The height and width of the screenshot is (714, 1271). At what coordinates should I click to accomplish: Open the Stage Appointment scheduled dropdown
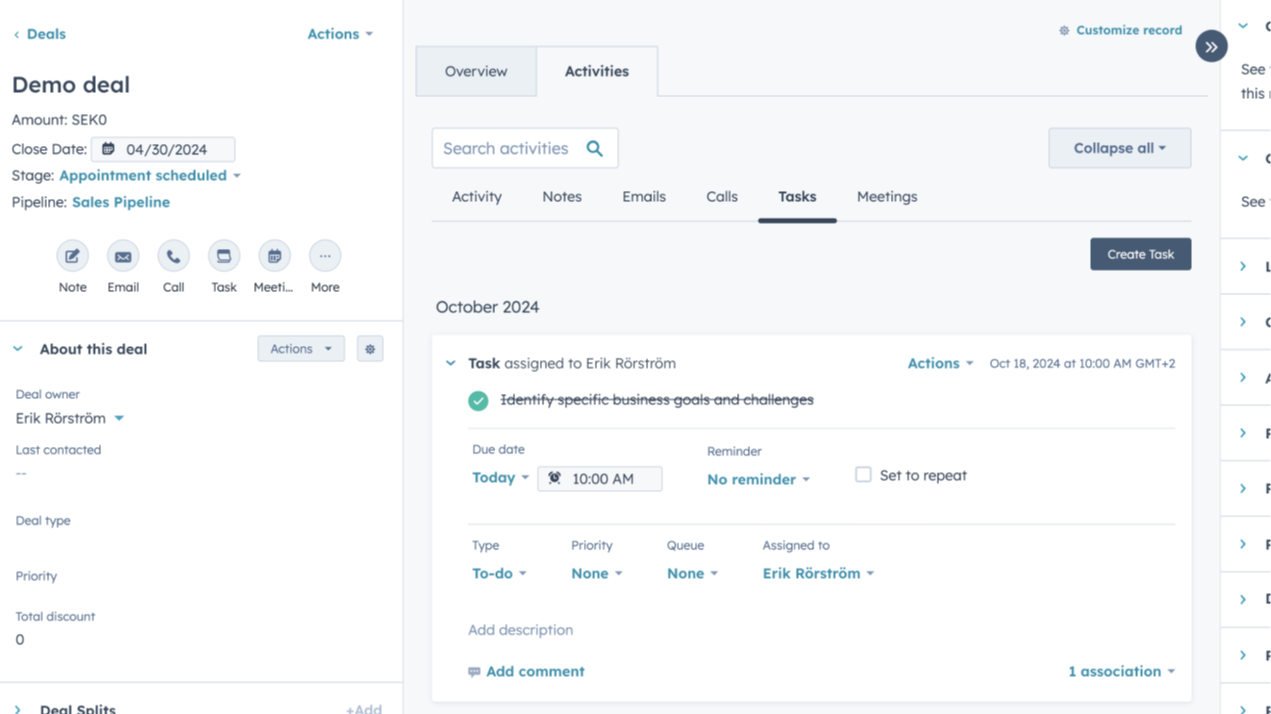click(x=150, y=175)
